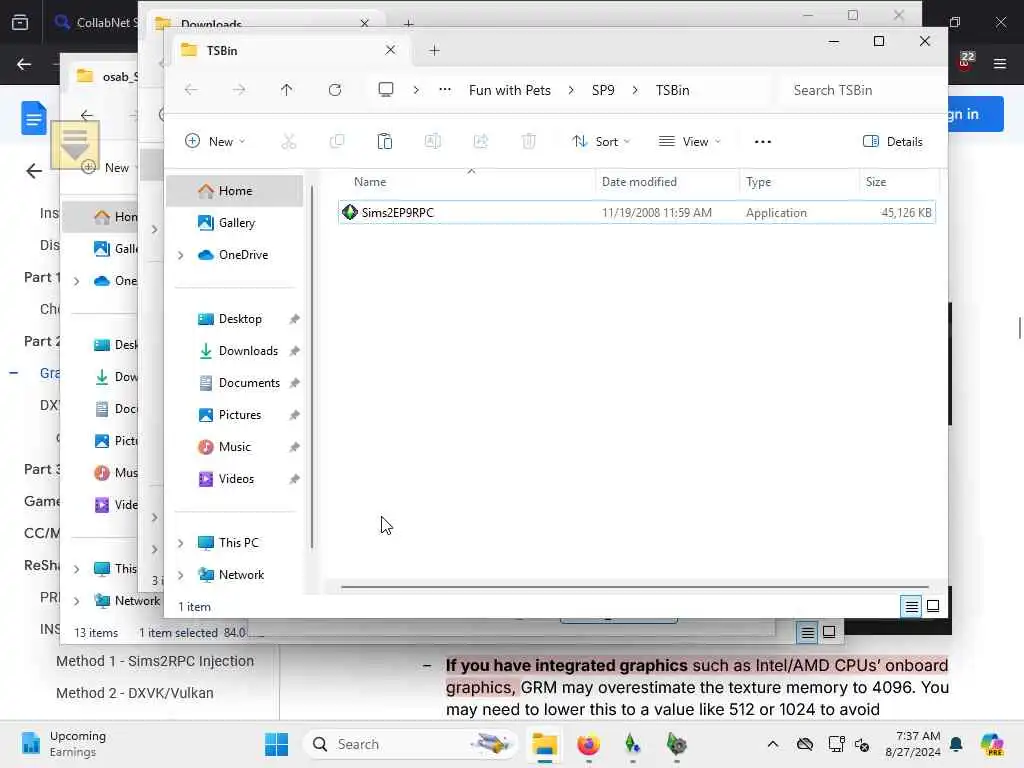Close the TSBin tab
Screen dimensions: 1024x768
[390, 50]
